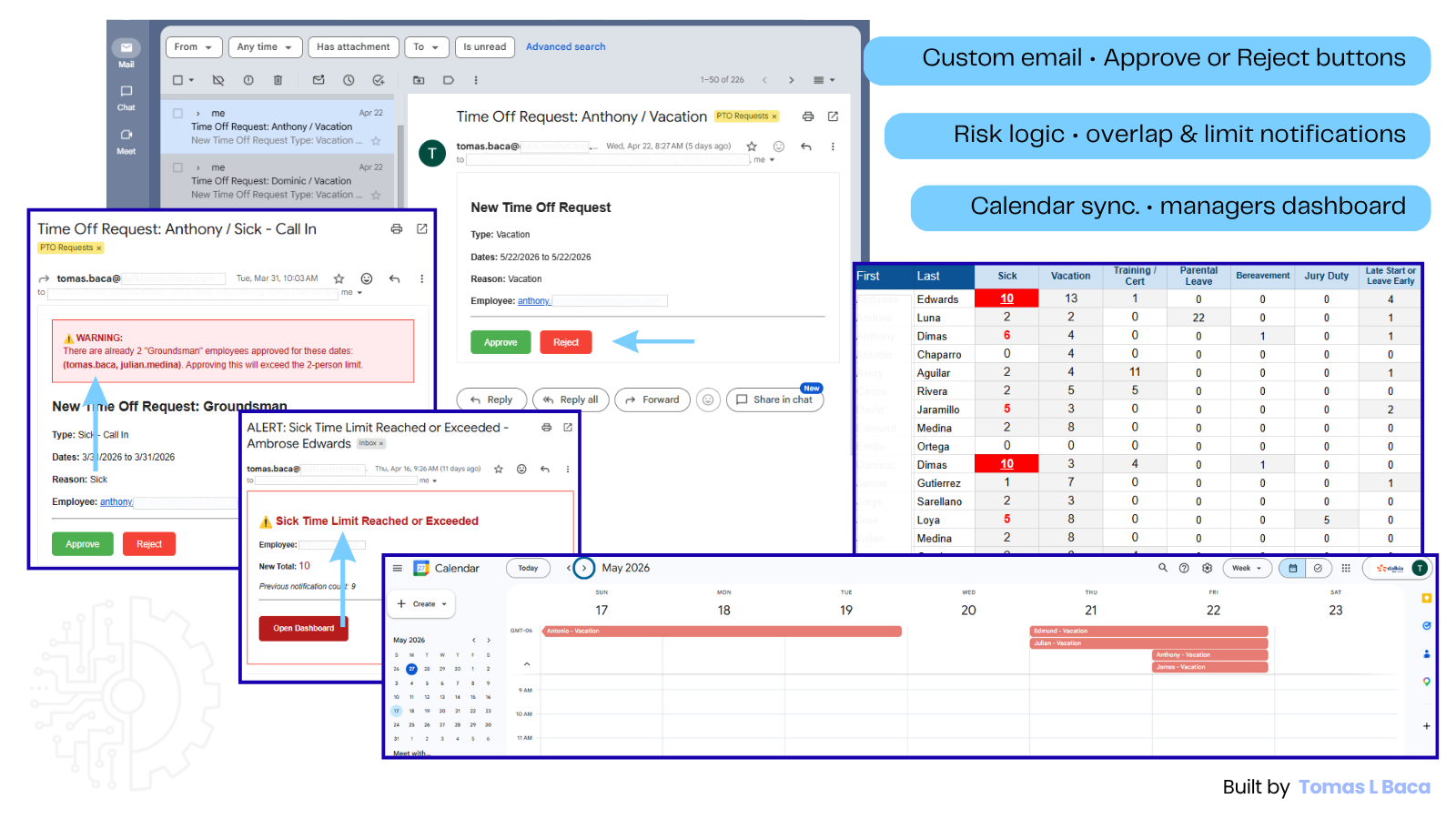
Task: Apply the Has attachment filter chip
Action: coord(353,47)
